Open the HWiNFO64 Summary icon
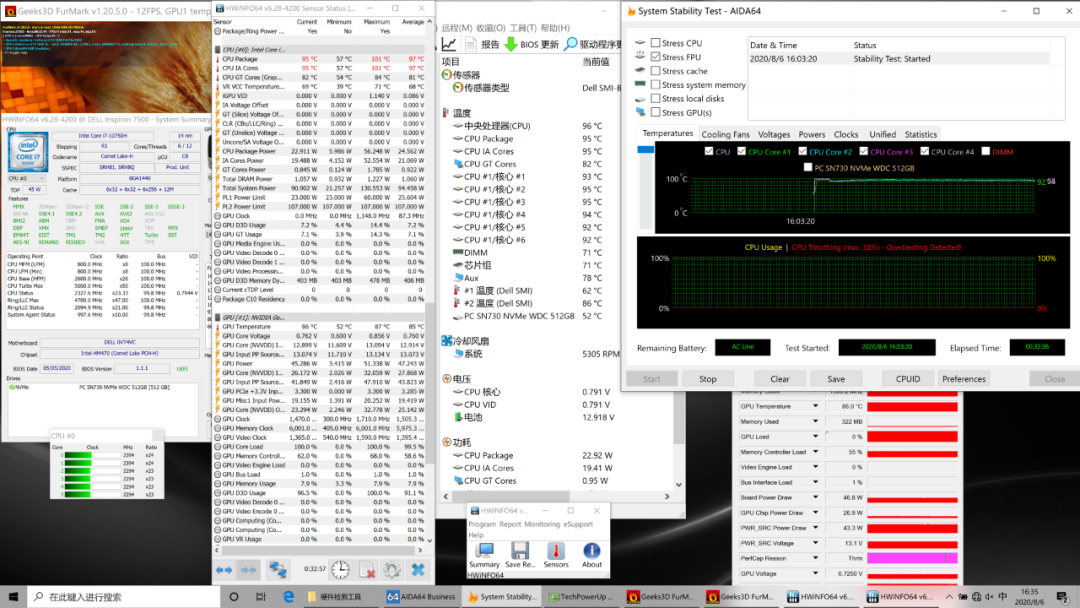 [x=484, y=552]
